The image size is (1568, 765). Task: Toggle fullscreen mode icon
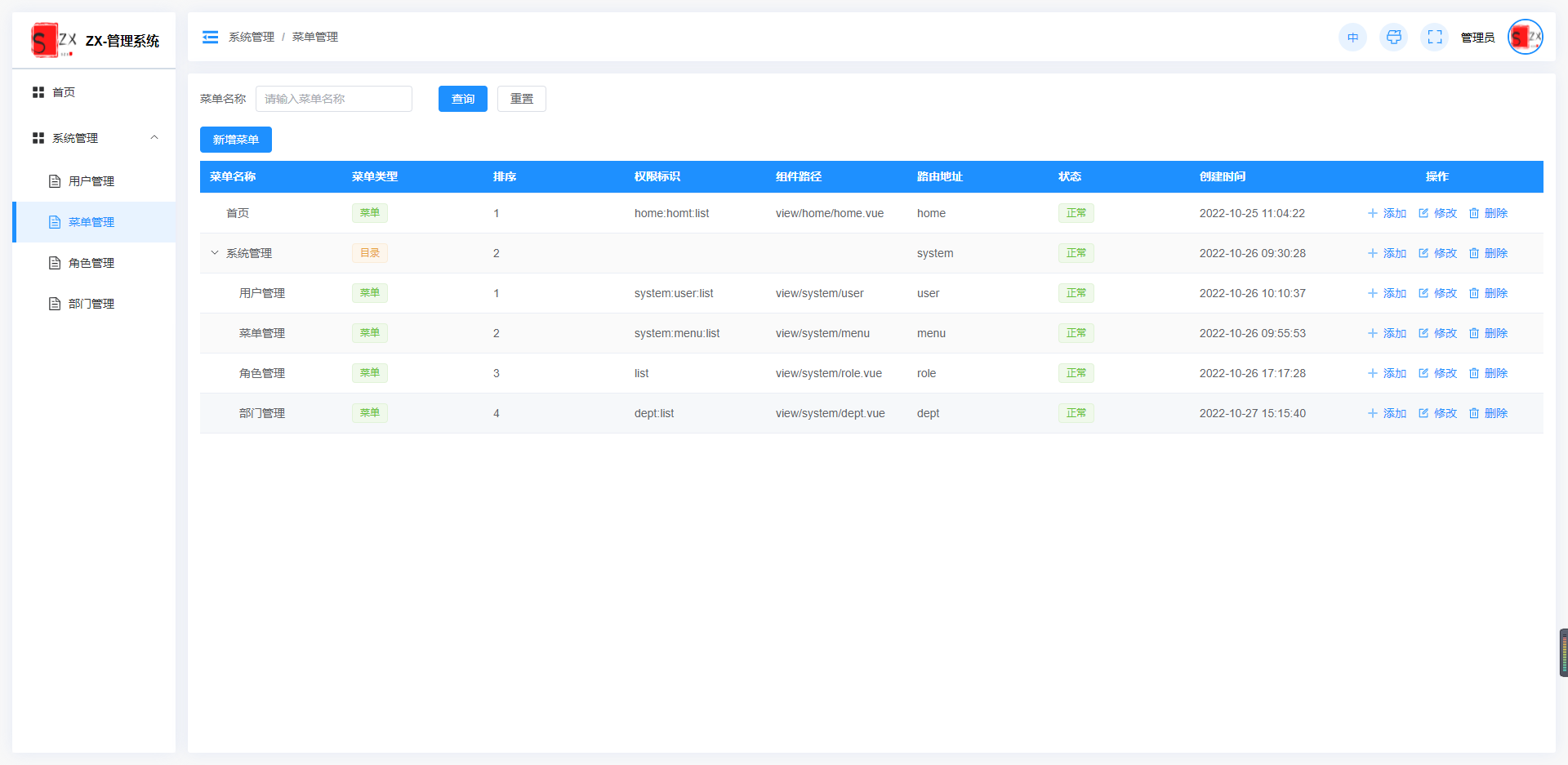coord(1435,38)
